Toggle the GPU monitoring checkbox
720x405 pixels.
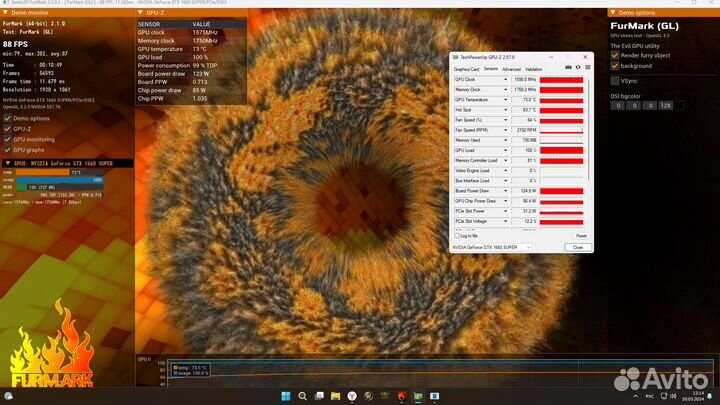click(7, 140)
